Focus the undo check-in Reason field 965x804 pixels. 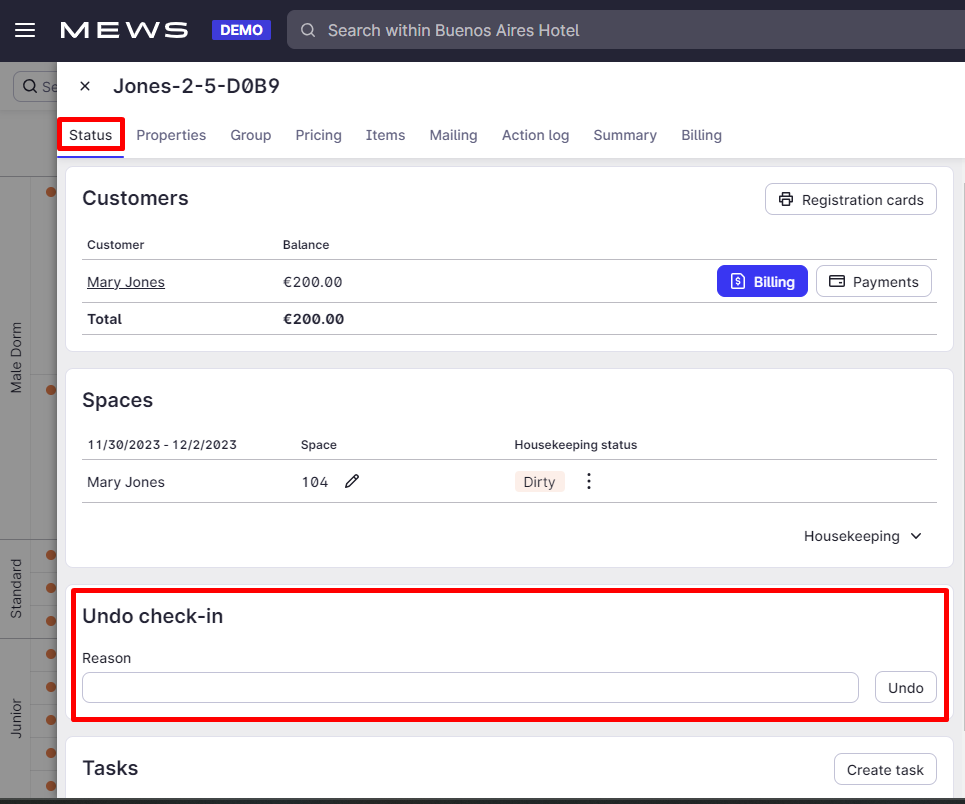[x=470, y=688]
